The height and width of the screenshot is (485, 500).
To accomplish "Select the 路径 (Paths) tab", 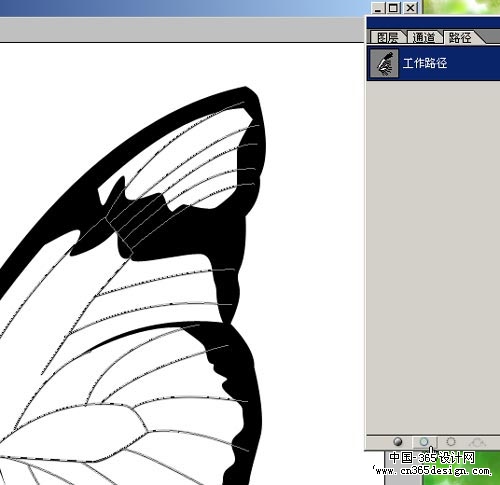I will [x=460, y=37].
